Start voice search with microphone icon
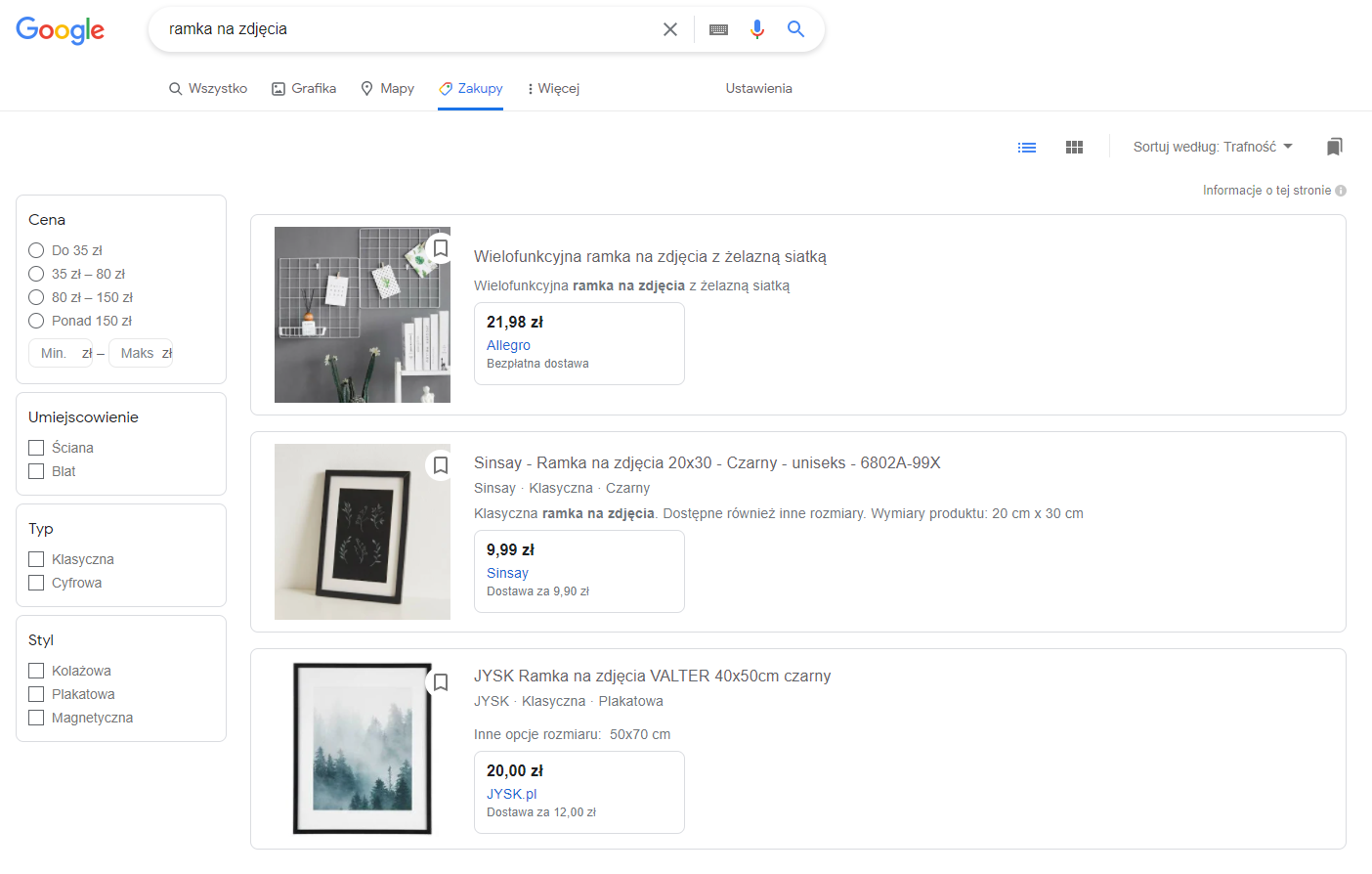 coord(757,29)
